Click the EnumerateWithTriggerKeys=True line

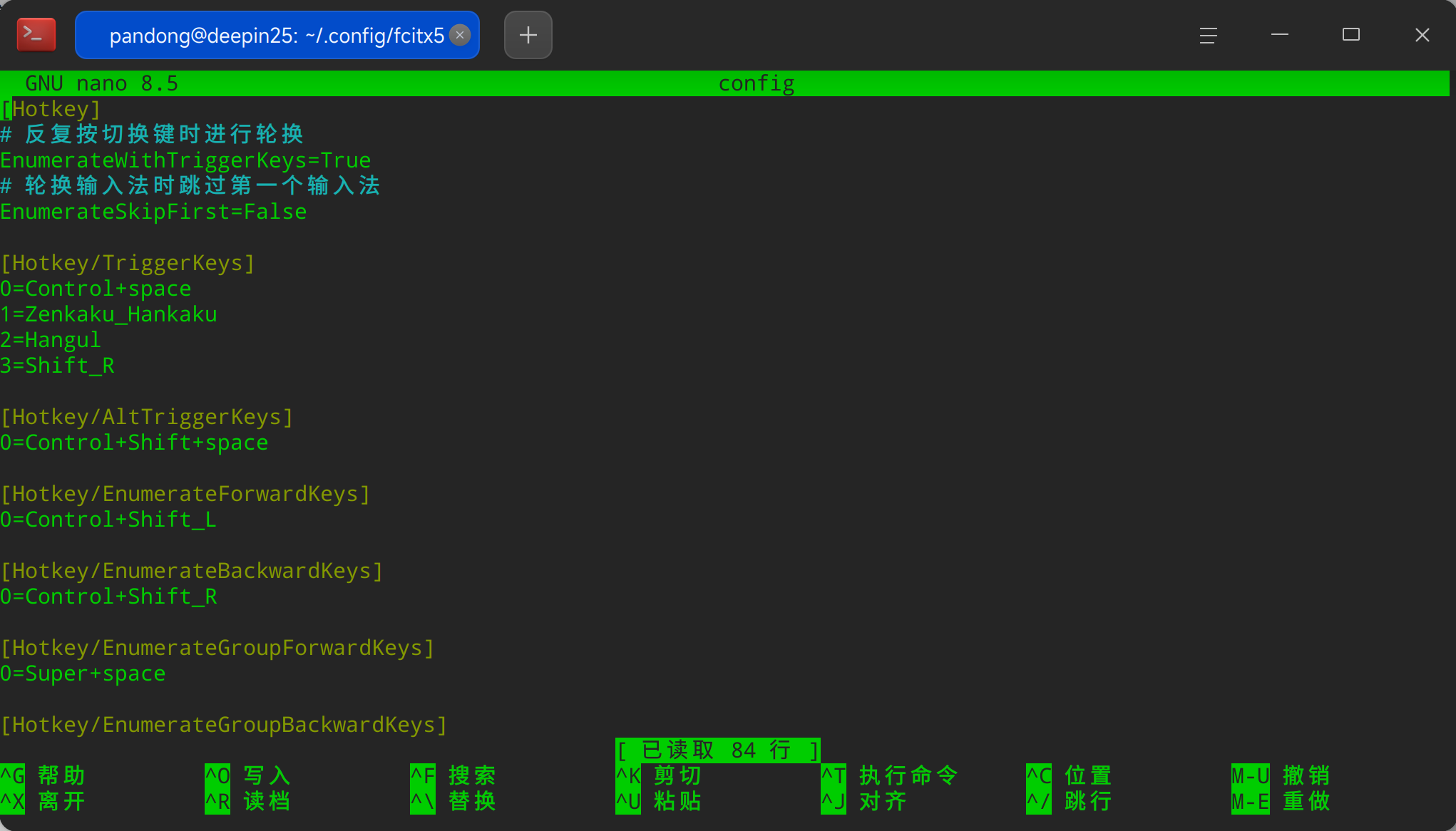[x=185, y=160]
